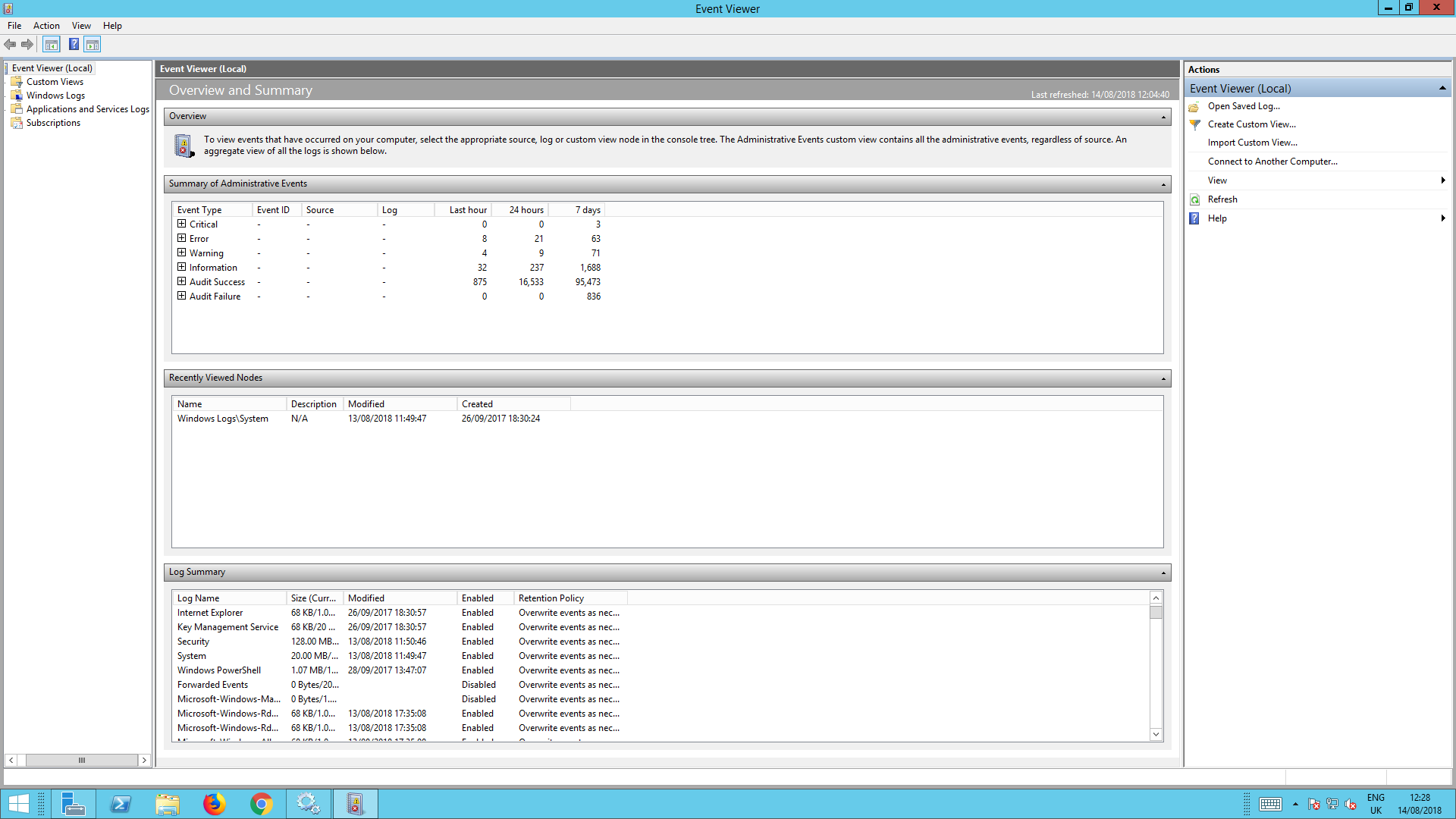Image resolution: width=1456 pixels, height=819 pixels.
Task: Expand the Audit Success event row
Action: pyautogui.click(x=182, y=281)
